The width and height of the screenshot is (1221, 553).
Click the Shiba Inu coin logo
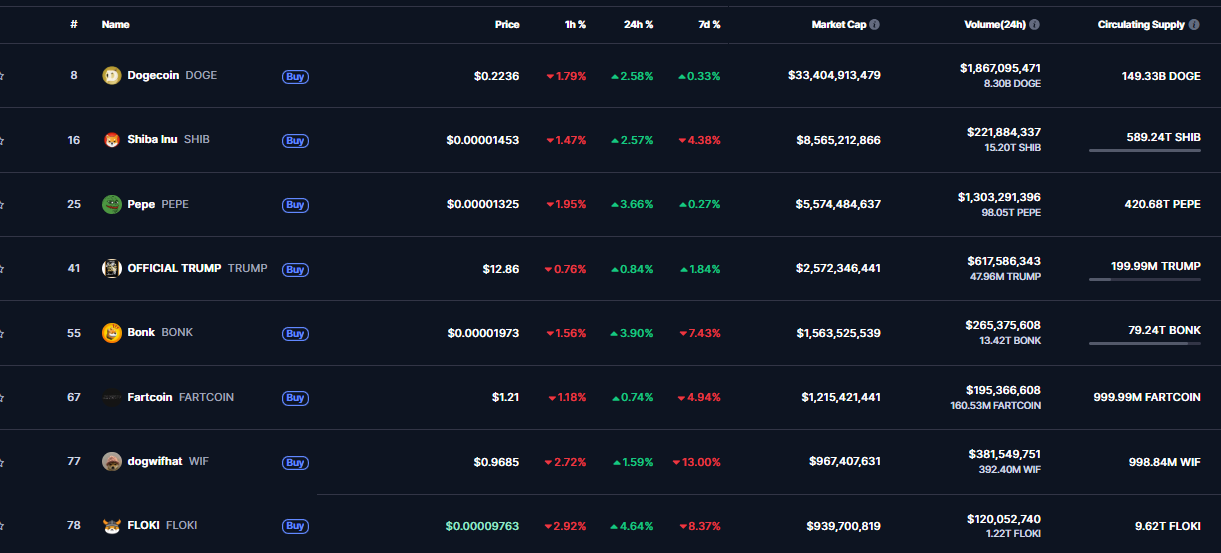[x=112, y=140]
